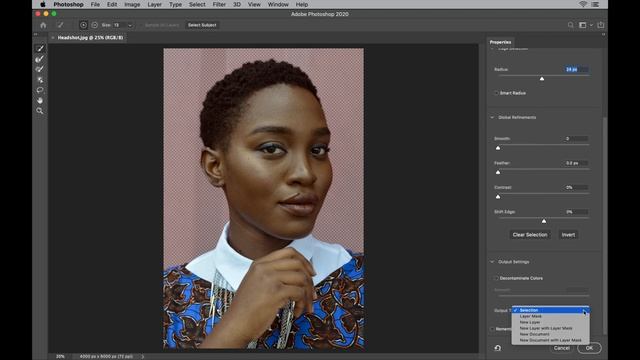Open the workspace layout switcher icon
This screenshot has height=360, width=640.
582,25
